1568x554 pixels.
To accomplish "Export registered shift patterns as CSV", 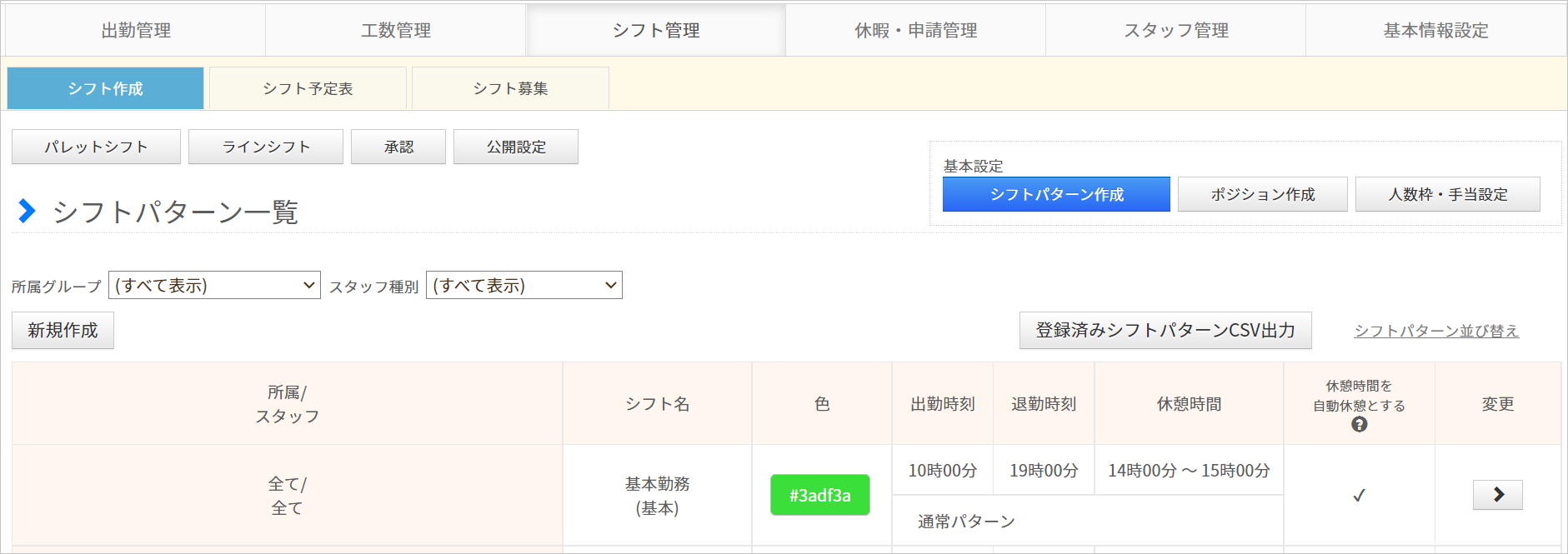I will pos(1165,331).
